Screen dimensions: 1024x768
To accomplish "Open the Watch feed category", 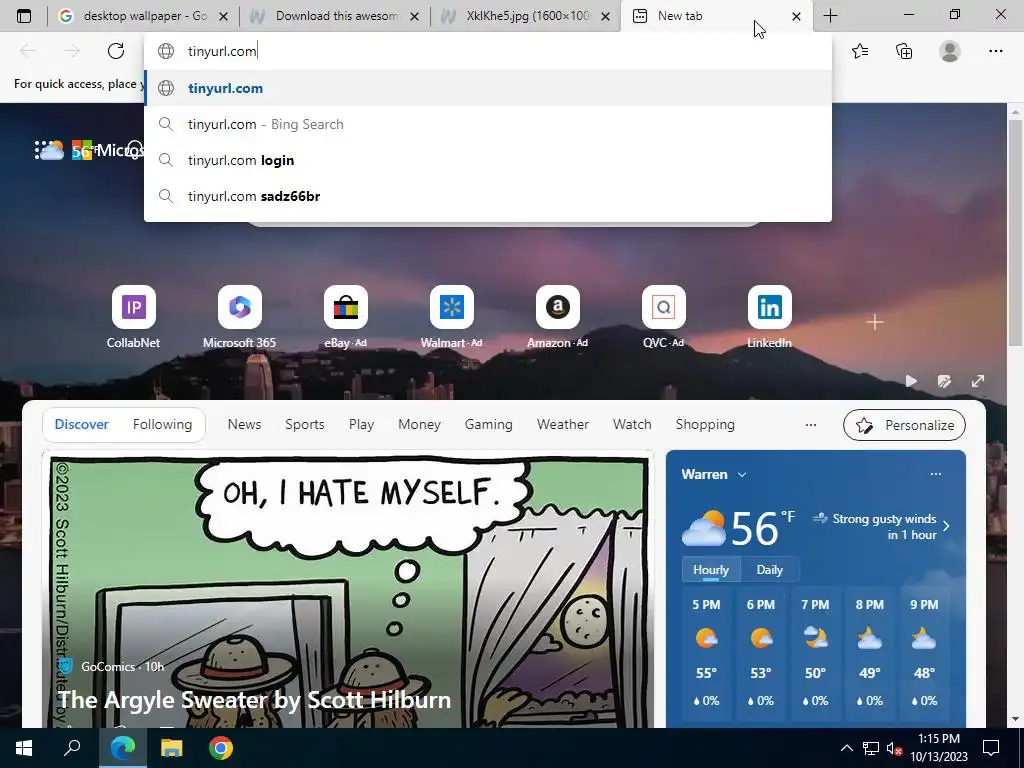I will coord(632,424).
